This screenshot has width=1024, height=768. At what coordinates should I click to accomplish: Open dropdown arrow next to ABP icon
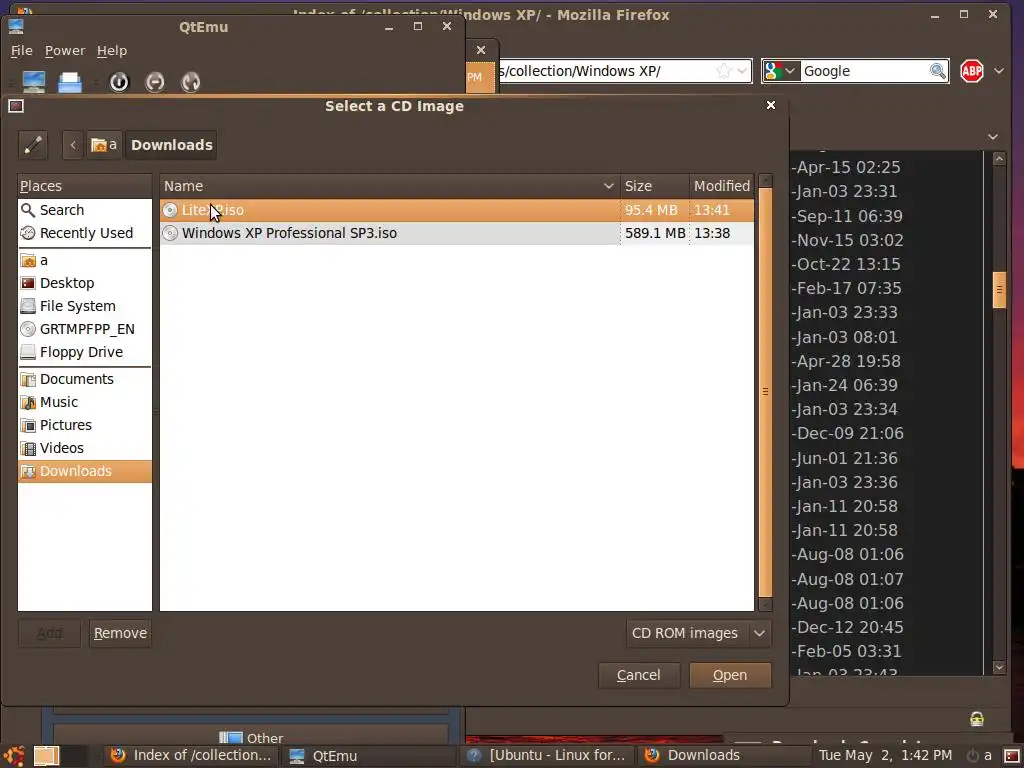click(x=999, y=71)
